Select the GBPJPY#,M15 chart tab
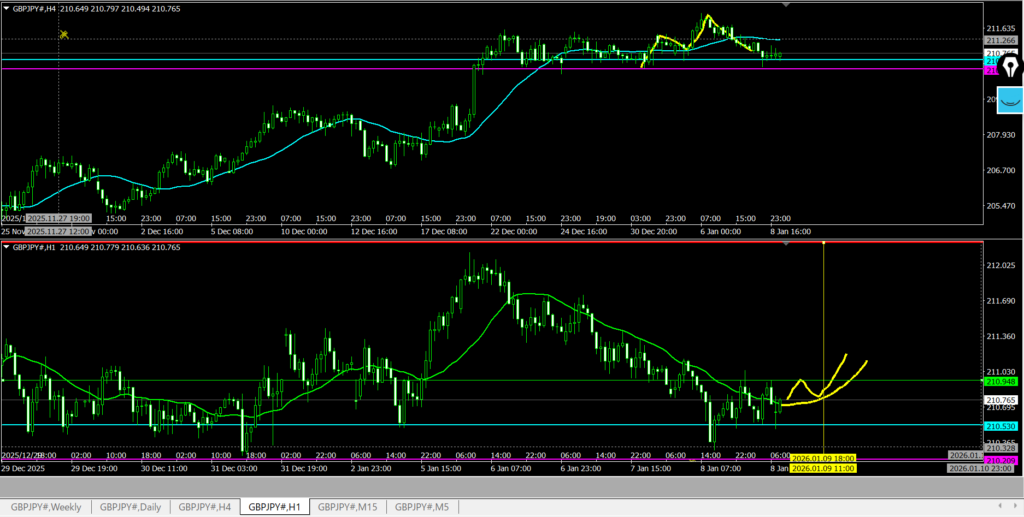The width and height of the screenshot is (1024, 517). [x=348, y=507]
